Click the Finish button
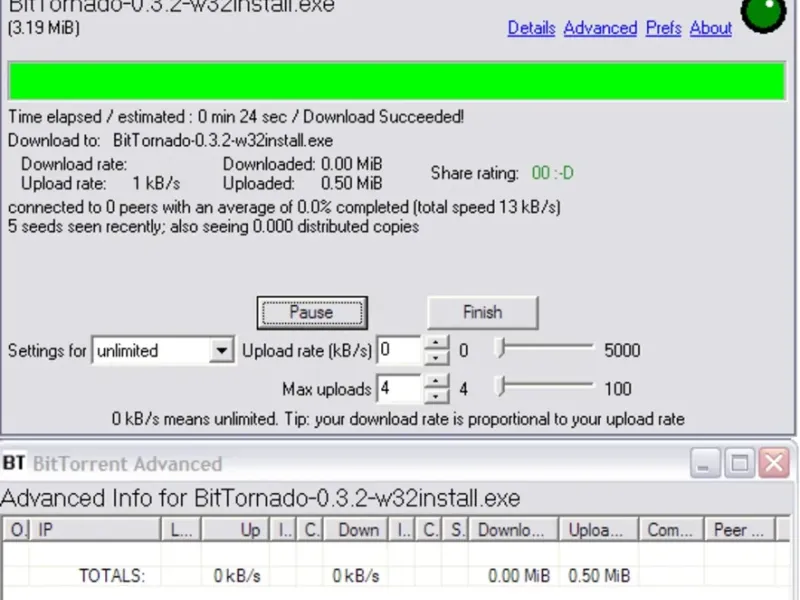 pyautogui.click(x=483, y=312)
